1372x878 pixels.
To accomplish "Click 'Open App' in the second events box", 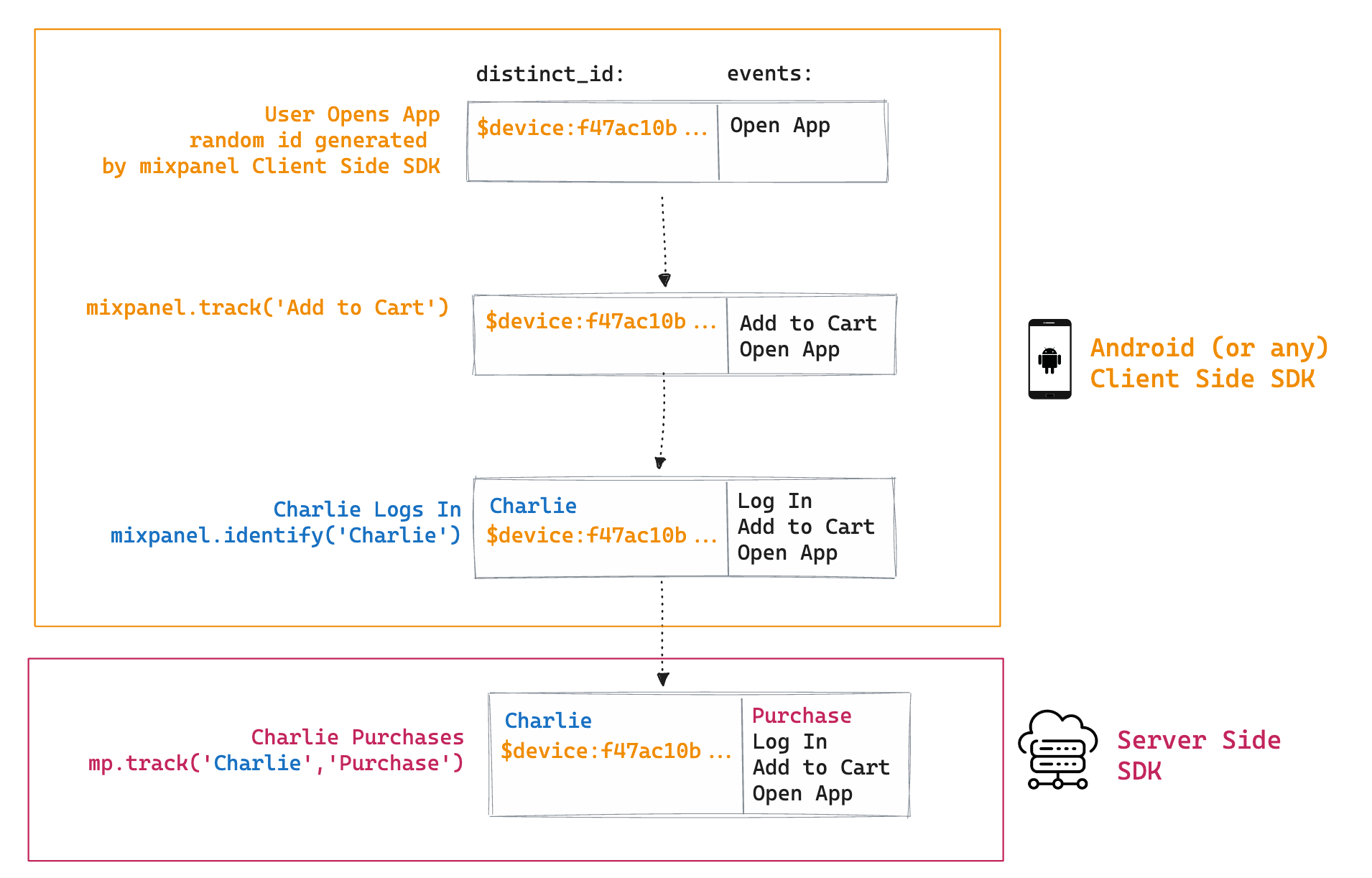I will pyautogui.click(x=789, y=350).
